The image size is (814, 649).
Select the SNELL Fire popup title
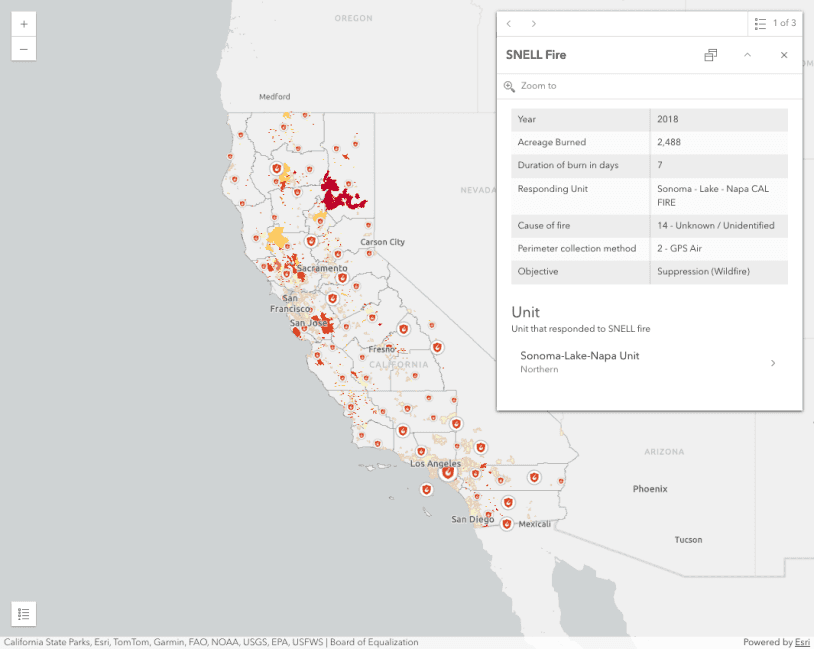click(539, 55)
